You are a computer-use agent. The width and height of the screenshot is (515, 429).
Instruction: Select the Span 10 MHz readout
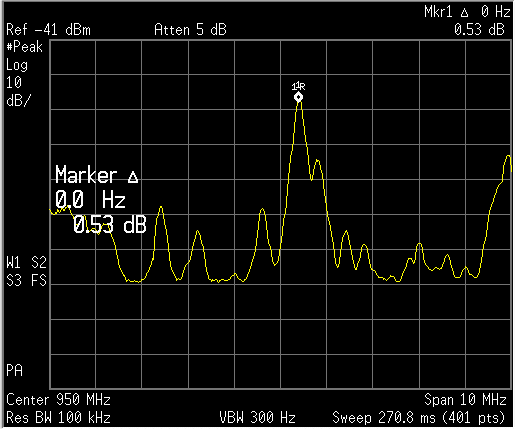coord(465,399)
